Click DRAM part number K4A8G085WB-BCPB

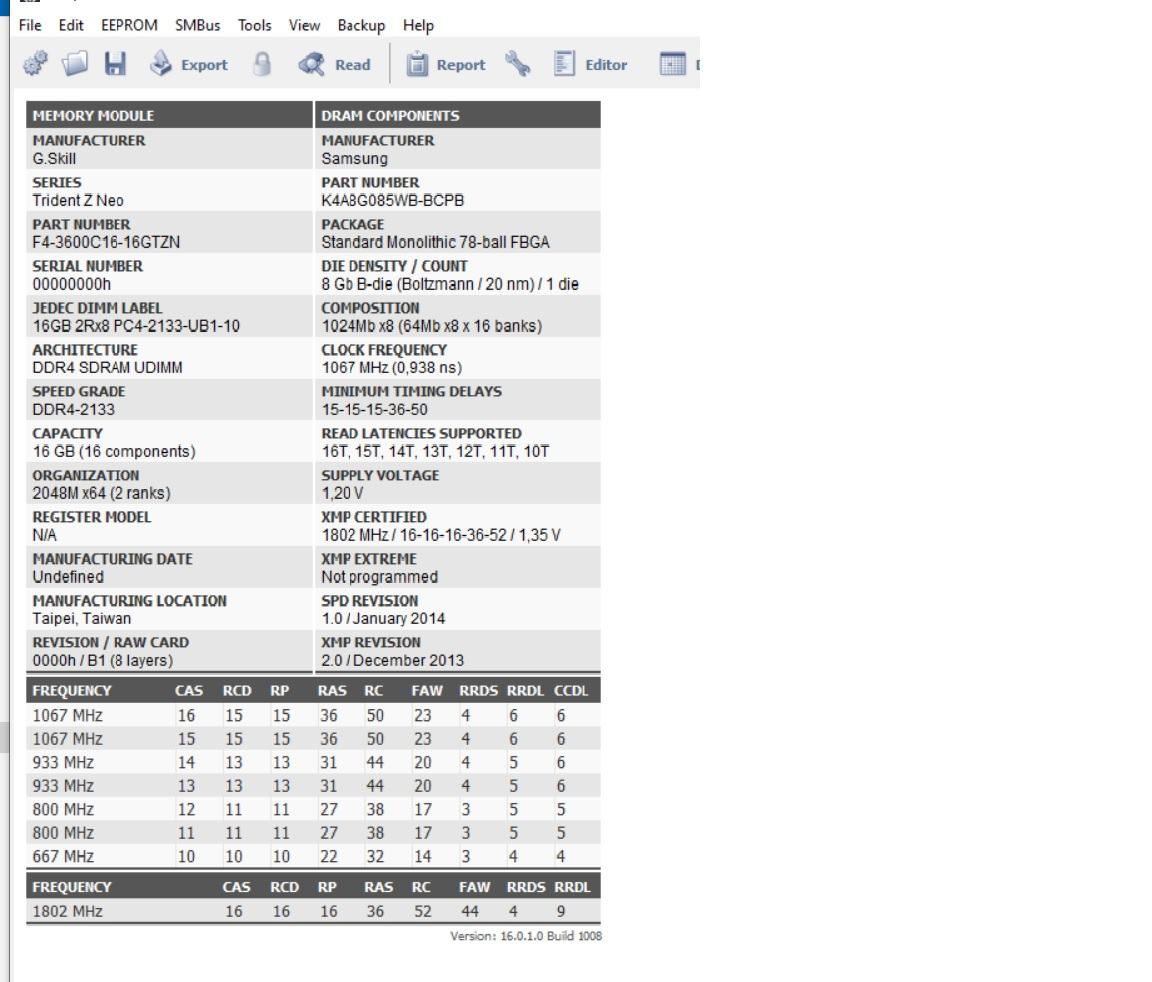point(392,201)
